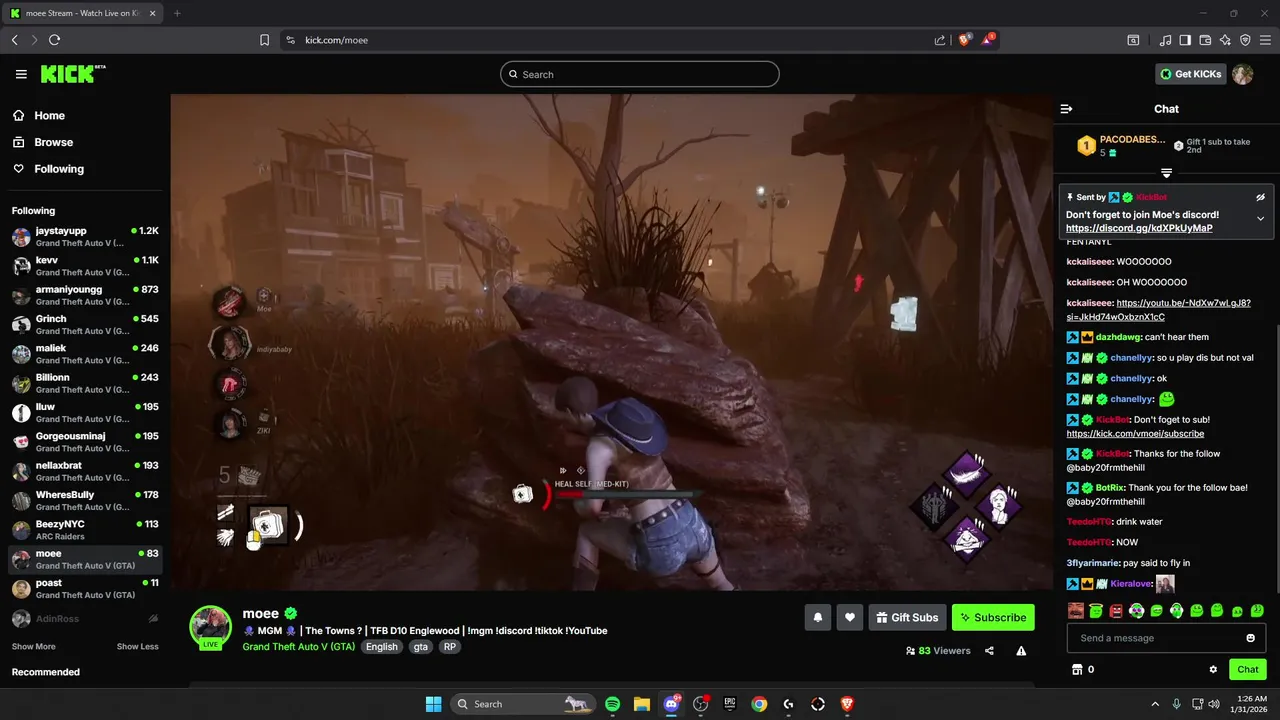
Task: Share the stream via share icon
Action: (x=989, y=651)
